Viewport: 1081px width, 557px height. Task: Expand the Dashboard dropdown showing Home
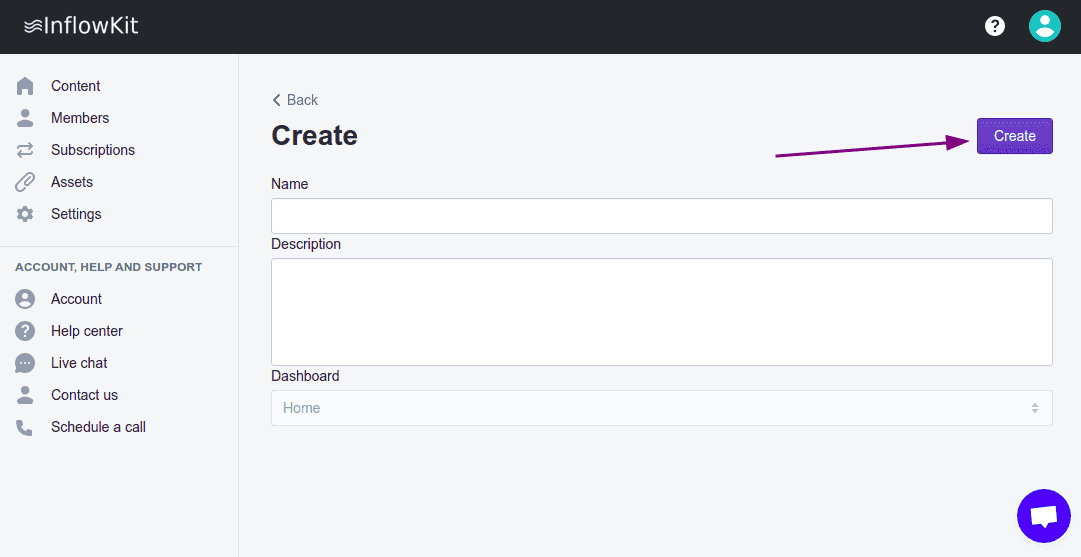(650, 408)
